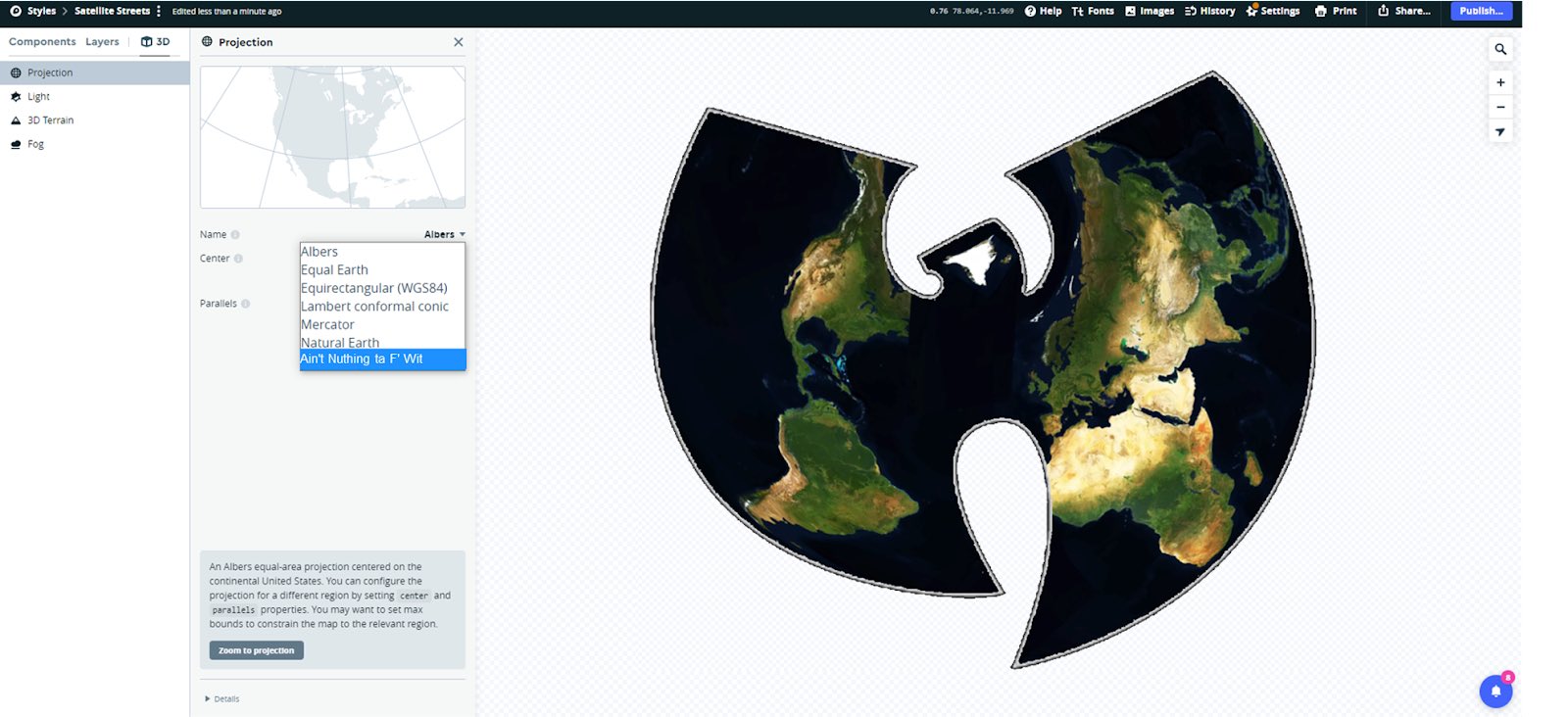Zoom in the map with plus button
1568x717 pixels.
click(x=1500, y=82)
